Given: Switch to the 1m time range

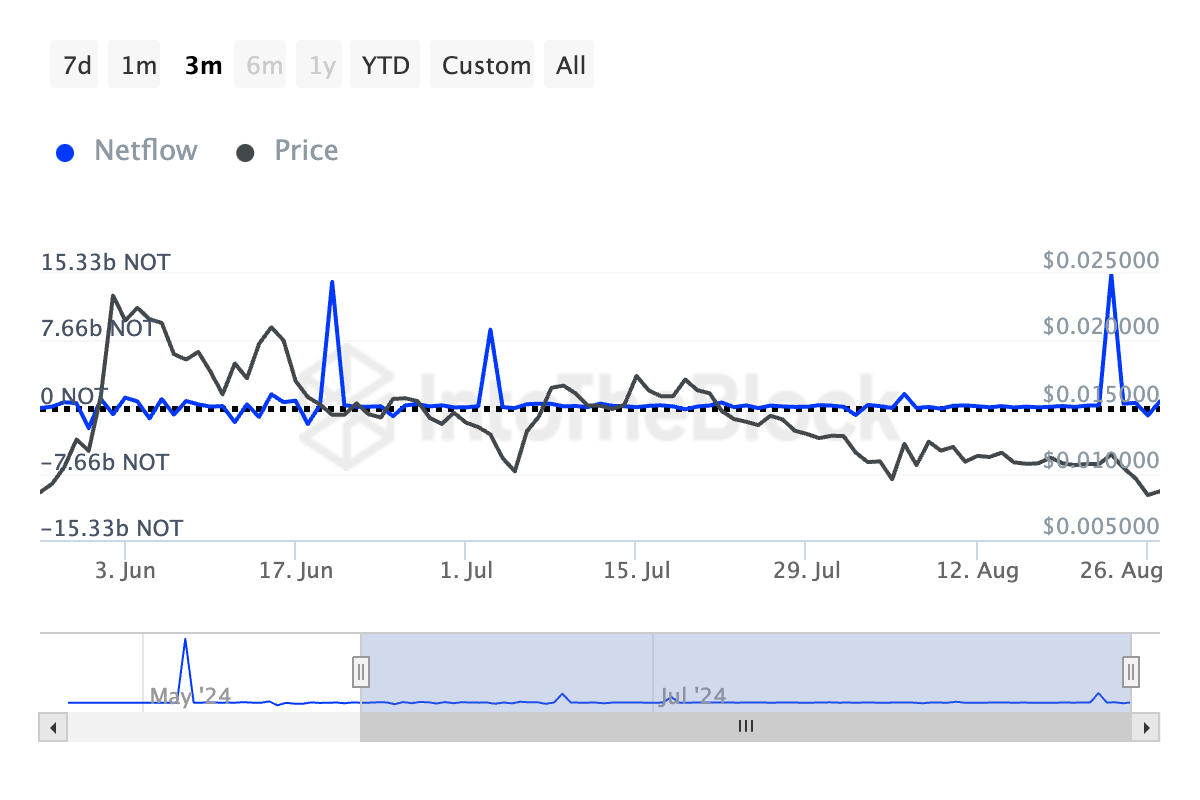Looking at the screenshot, I should pyautogui.click(x=139, y=66).
